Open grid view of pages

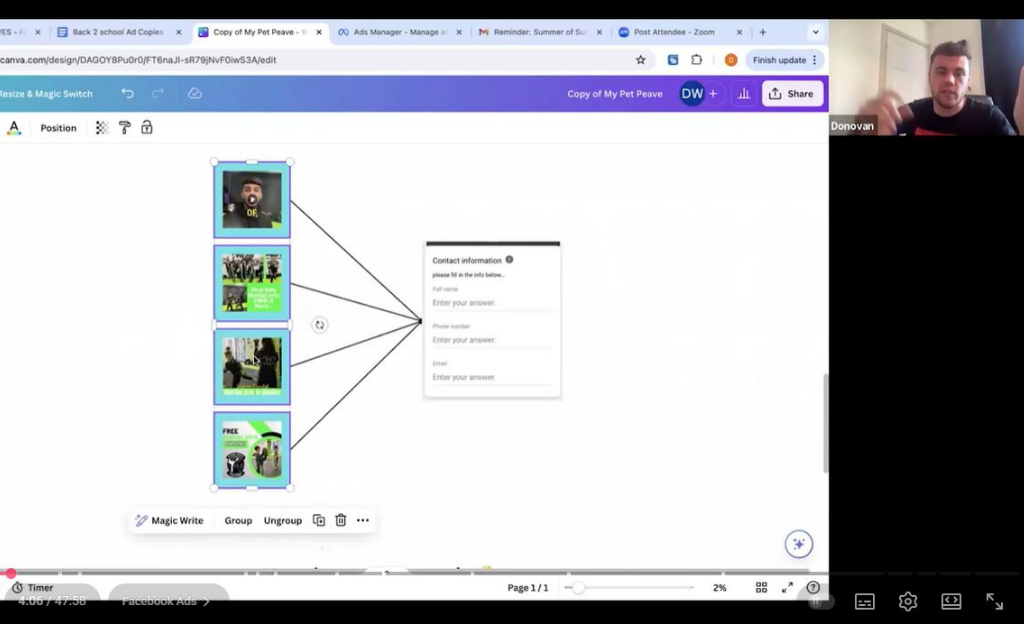tap(761, 588)
